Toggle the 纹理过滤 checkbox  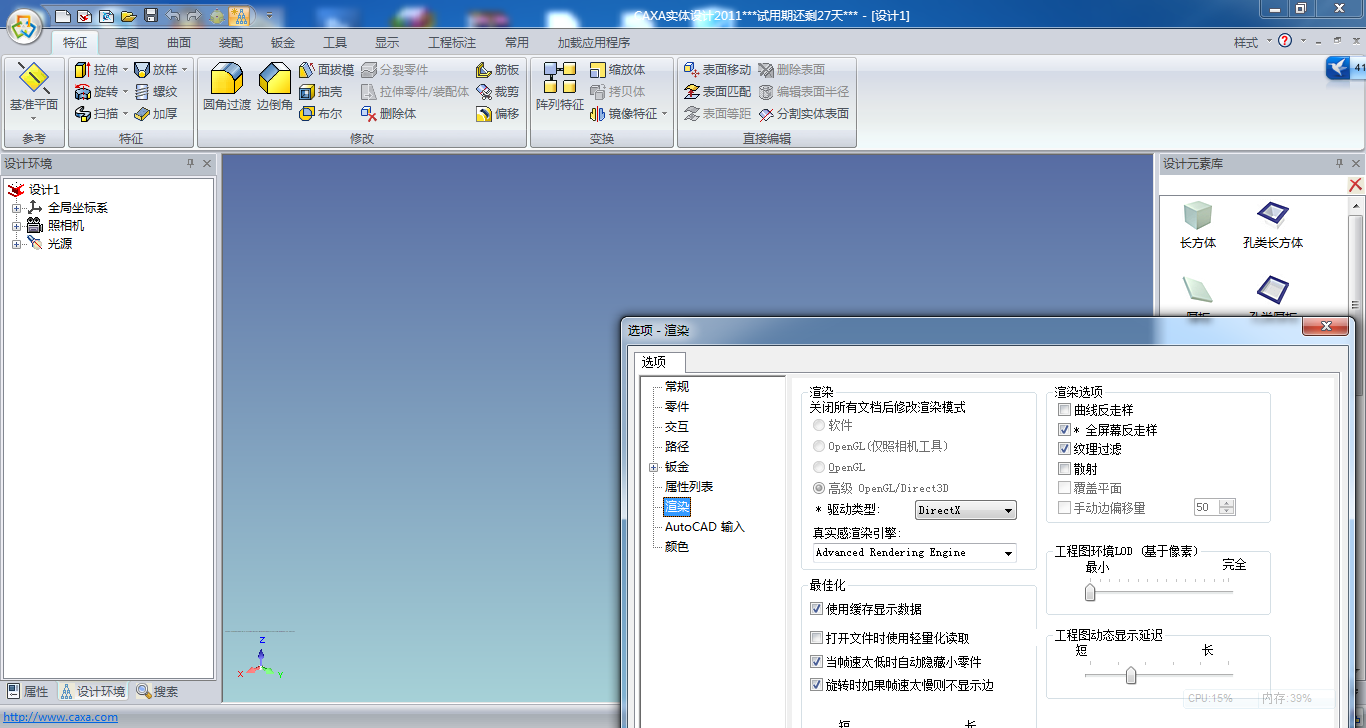1064,449
